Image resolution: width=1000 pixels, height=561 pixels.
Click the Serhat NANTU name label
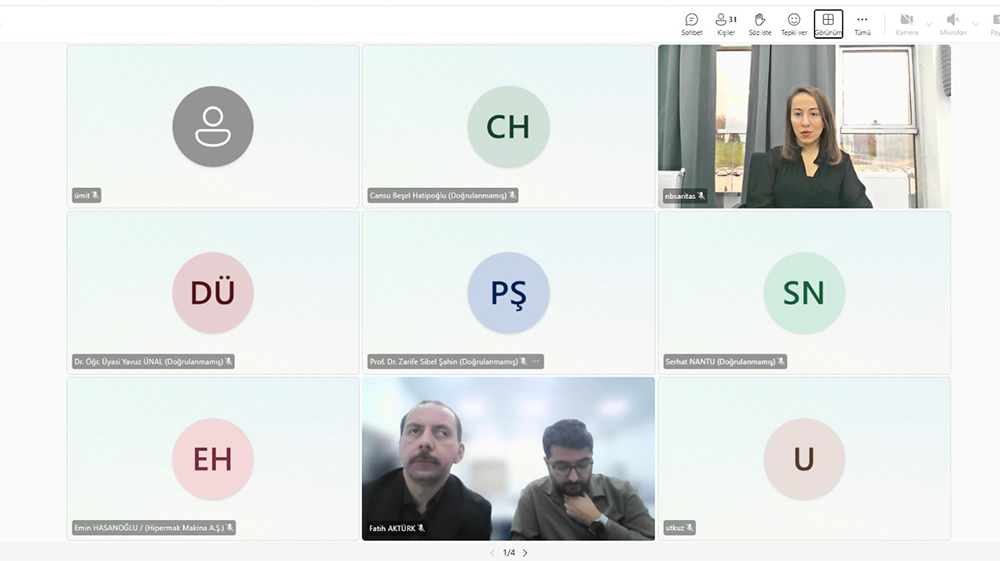[x=720, y=362]
